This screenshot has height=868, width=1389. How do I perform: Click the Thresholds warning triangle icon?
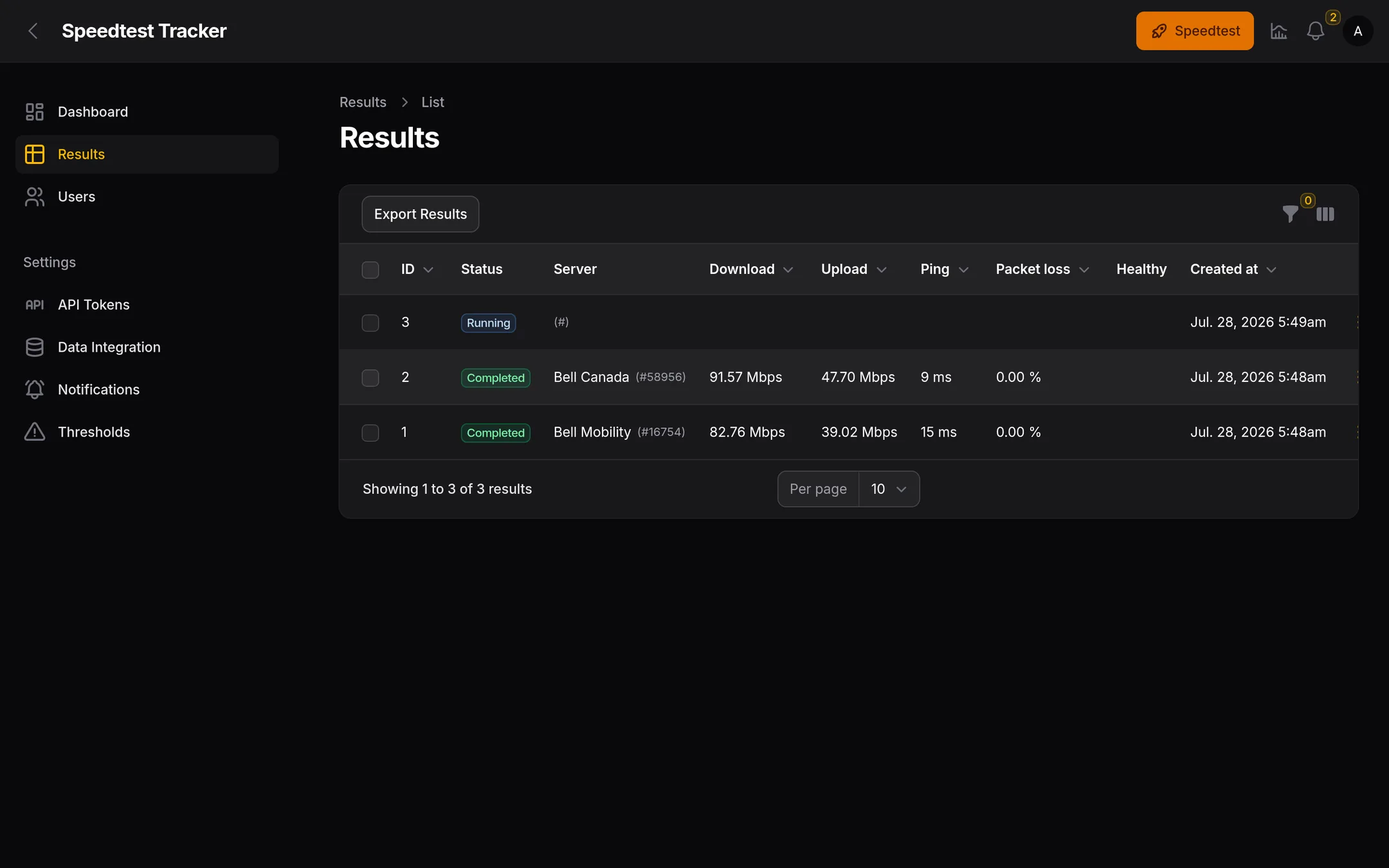(35, 432)
